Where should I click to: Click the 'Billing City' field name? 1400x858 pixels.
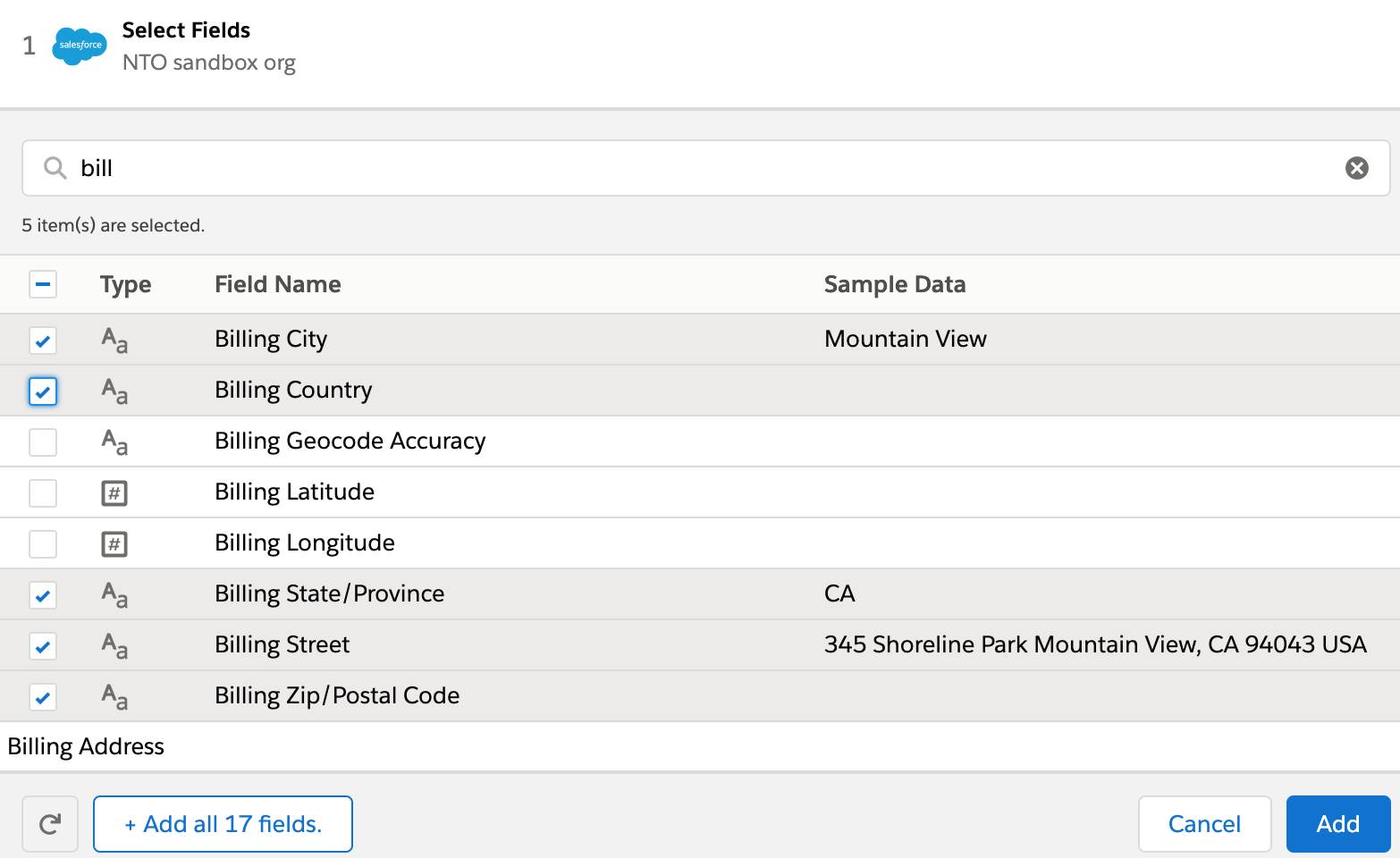tap(271, 340)
